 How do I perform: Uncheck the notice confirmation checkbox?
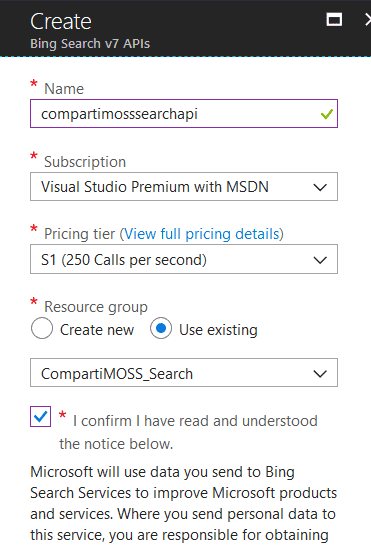click(x=40, y=416)
